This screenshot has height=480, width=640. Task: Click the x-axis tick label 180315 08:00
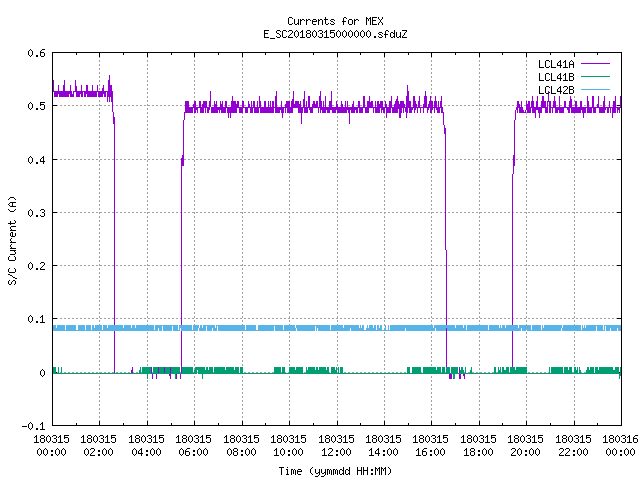click(241, 445)
